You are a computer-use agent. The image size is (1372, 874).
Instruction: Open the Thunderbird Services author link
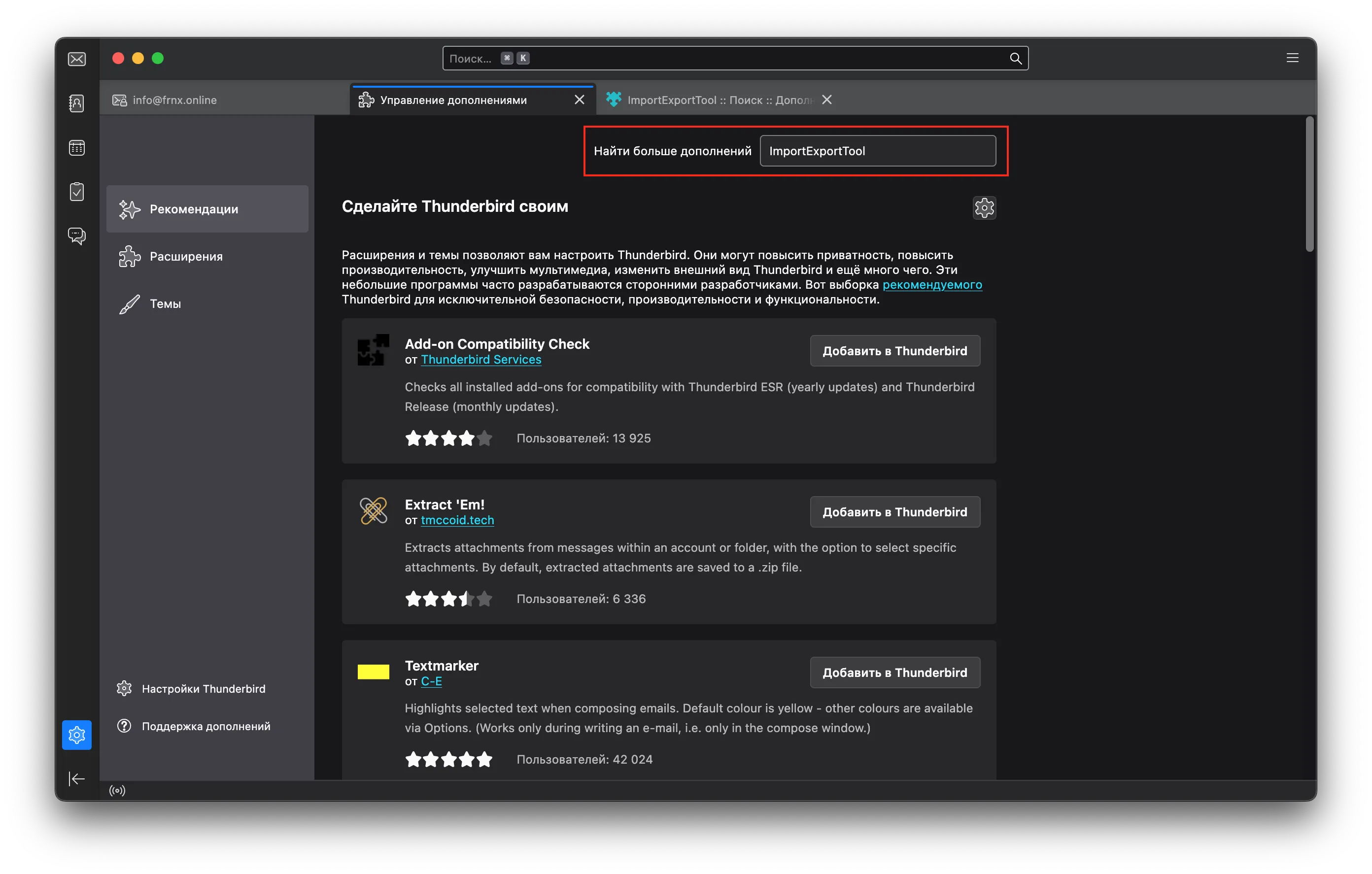[x=481, y=360]
